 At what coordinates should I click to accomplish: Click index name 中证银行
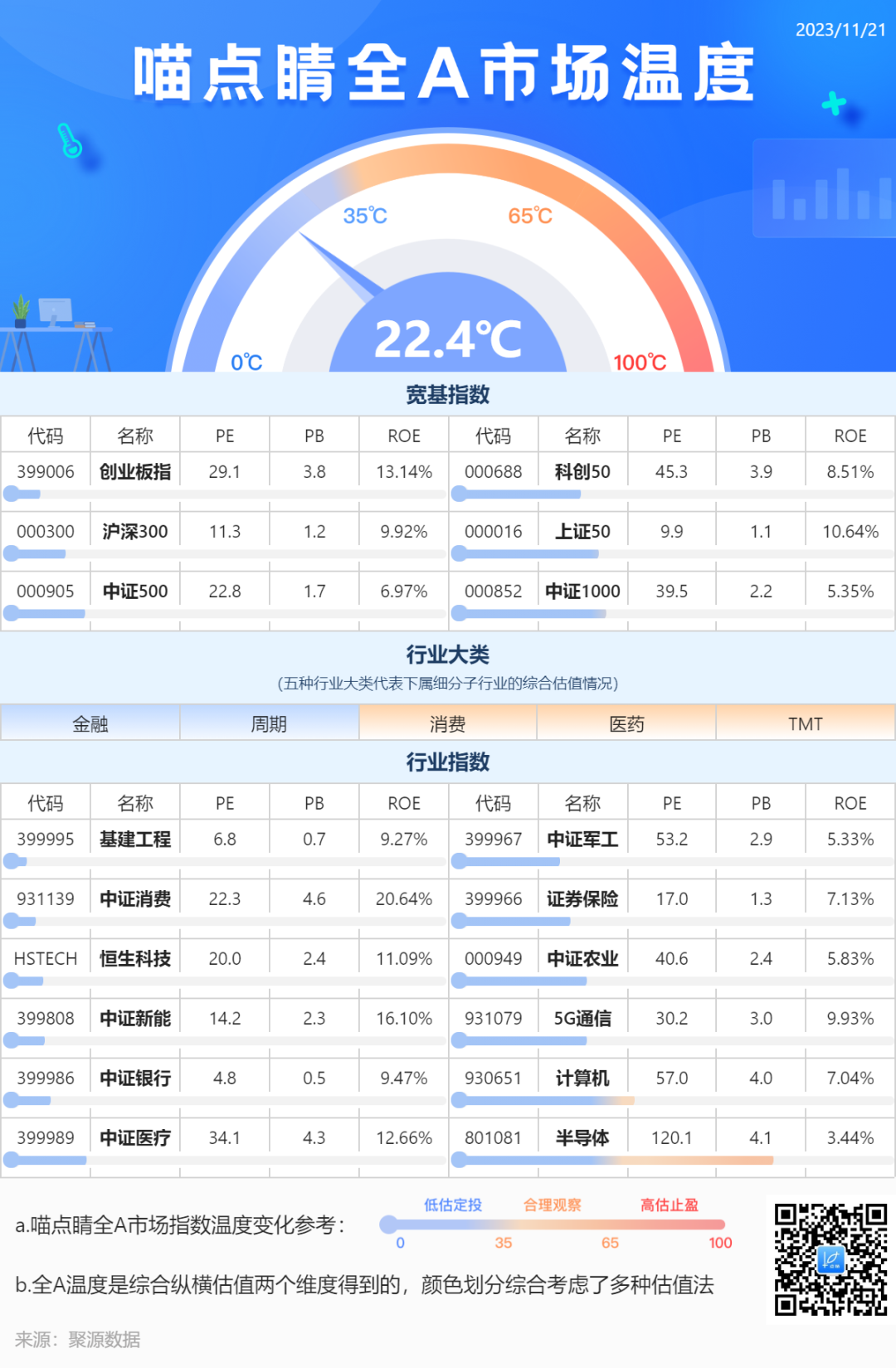click(135, 1078)
